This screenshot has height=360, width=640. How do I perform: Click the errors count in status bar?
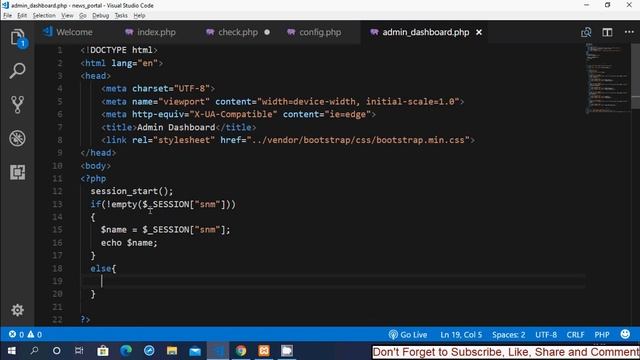coord(17,335)
